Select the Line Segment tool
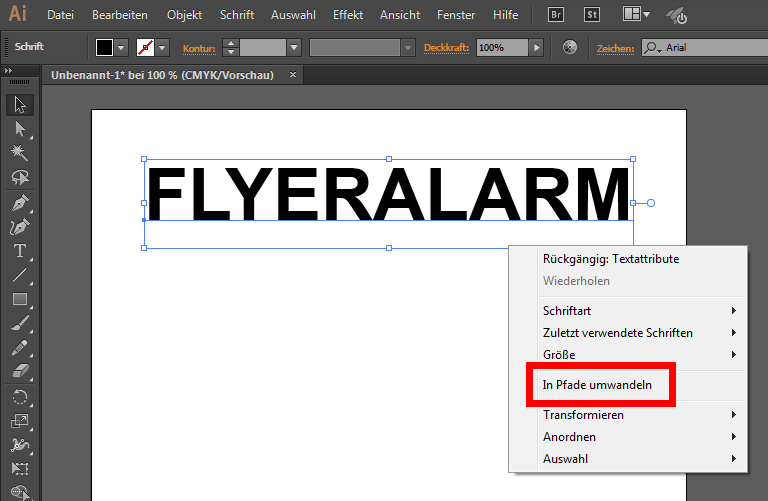Screen dimensions: 768x501 [x=19, y=275]
